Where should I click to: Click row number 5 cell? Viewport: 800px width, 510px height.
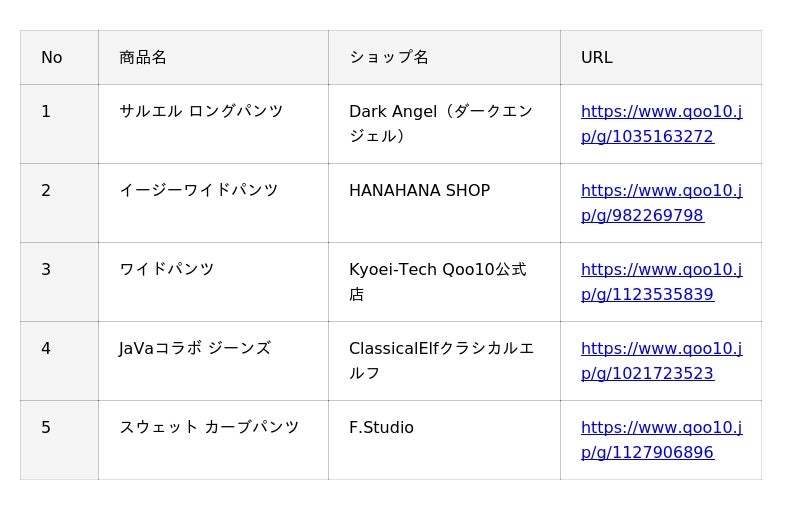(46, 428)
